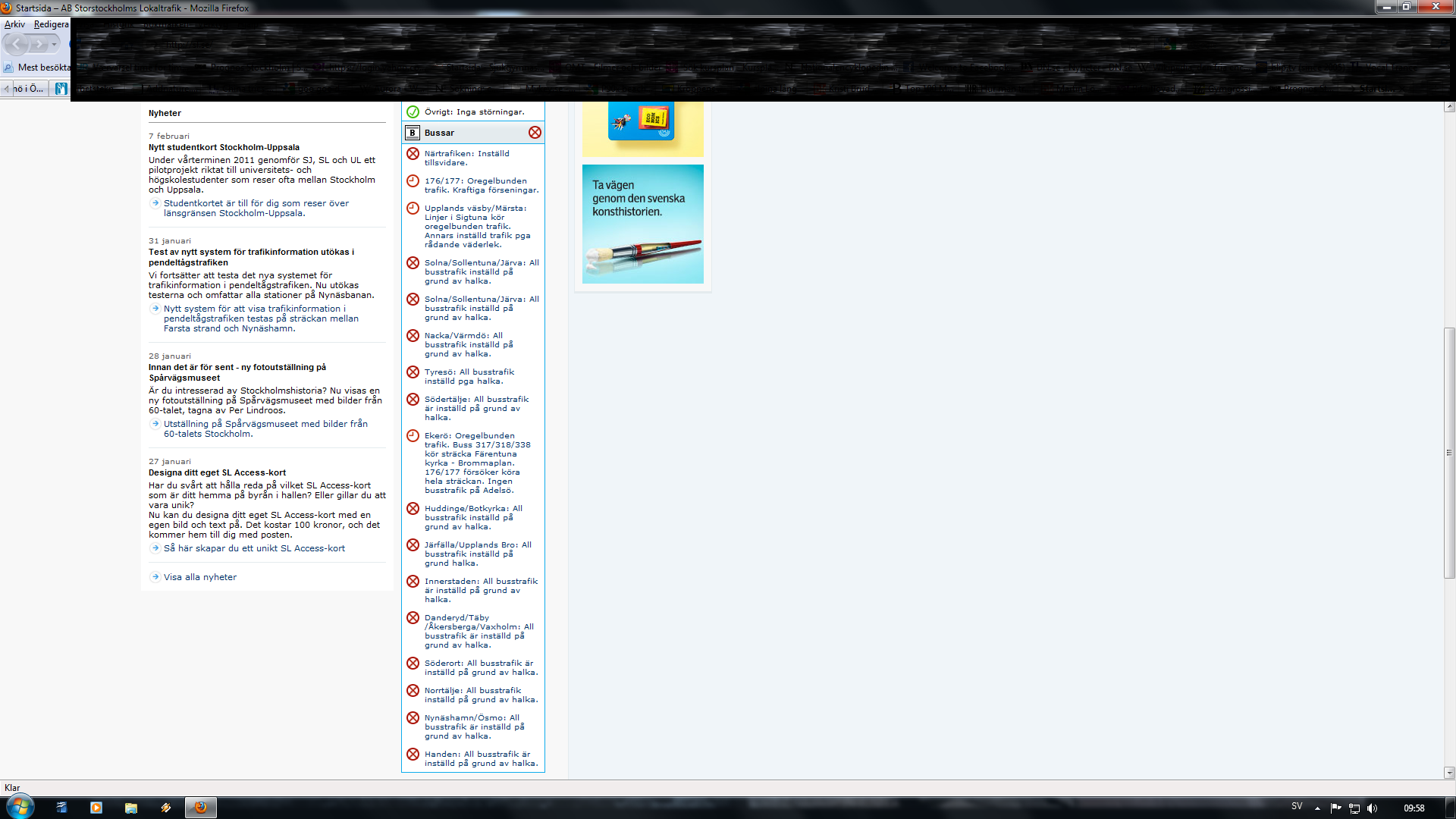Click headline 'Designa ditt eget SL Access-kort'
Image resolution: width=1456 pixels, height=819 pixels.
tap(217, 473)
